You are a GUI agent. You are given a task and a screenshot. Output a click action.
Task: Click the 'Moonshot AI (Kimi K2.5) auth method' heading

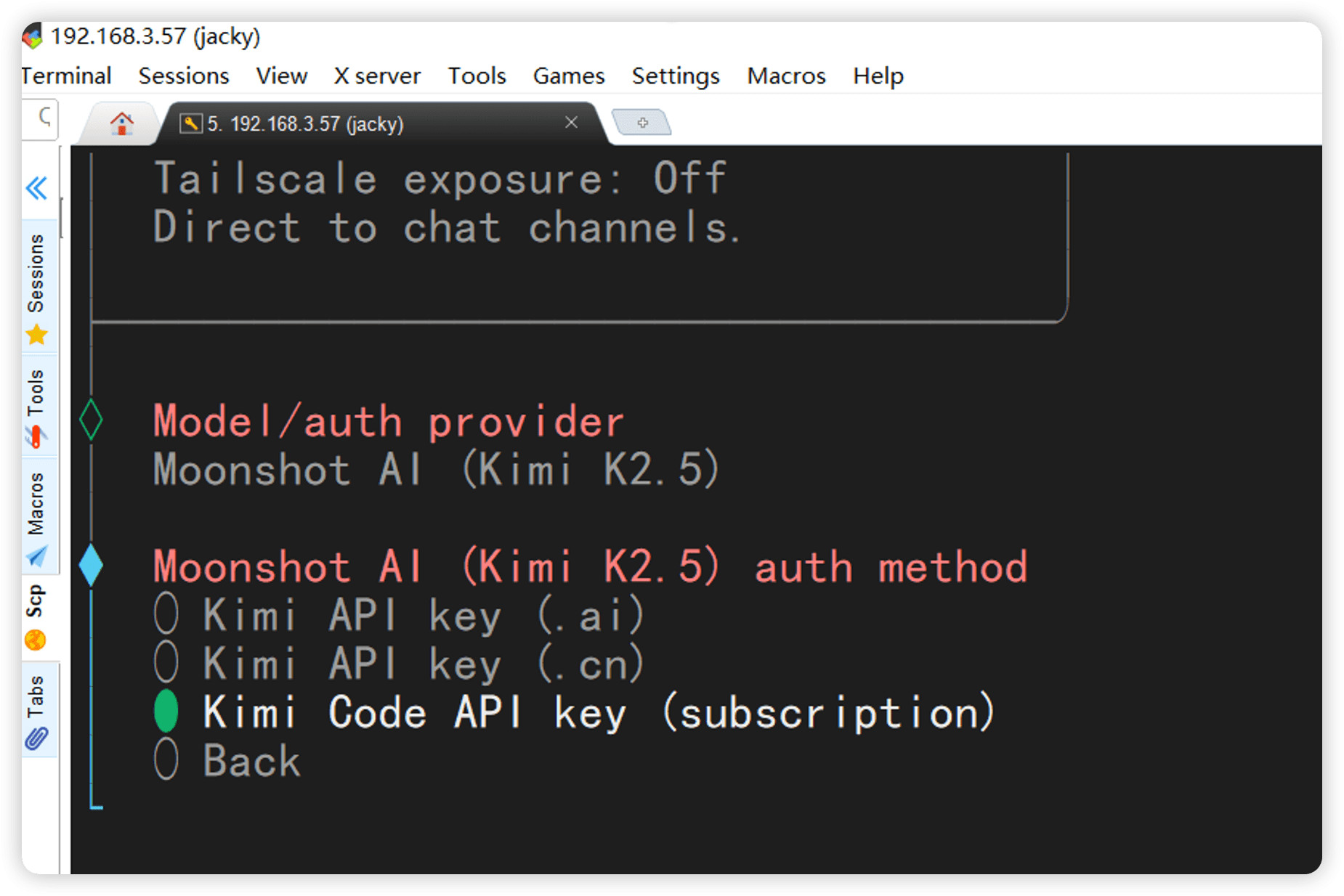point(591,566)
